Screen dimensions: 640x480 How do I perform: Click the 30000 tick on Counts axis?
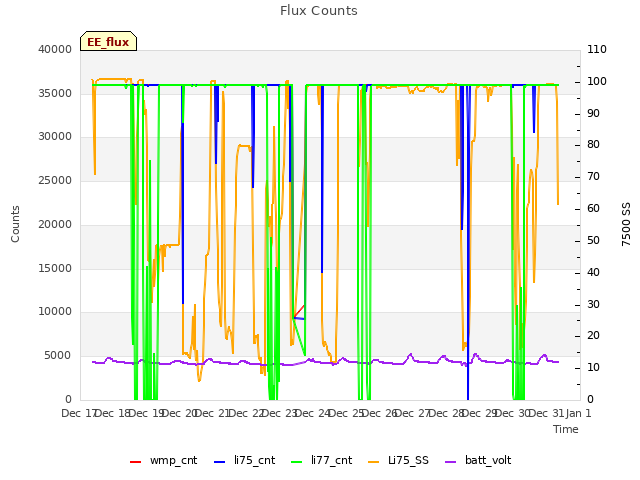pyautogui.click(x=55, y=136)
